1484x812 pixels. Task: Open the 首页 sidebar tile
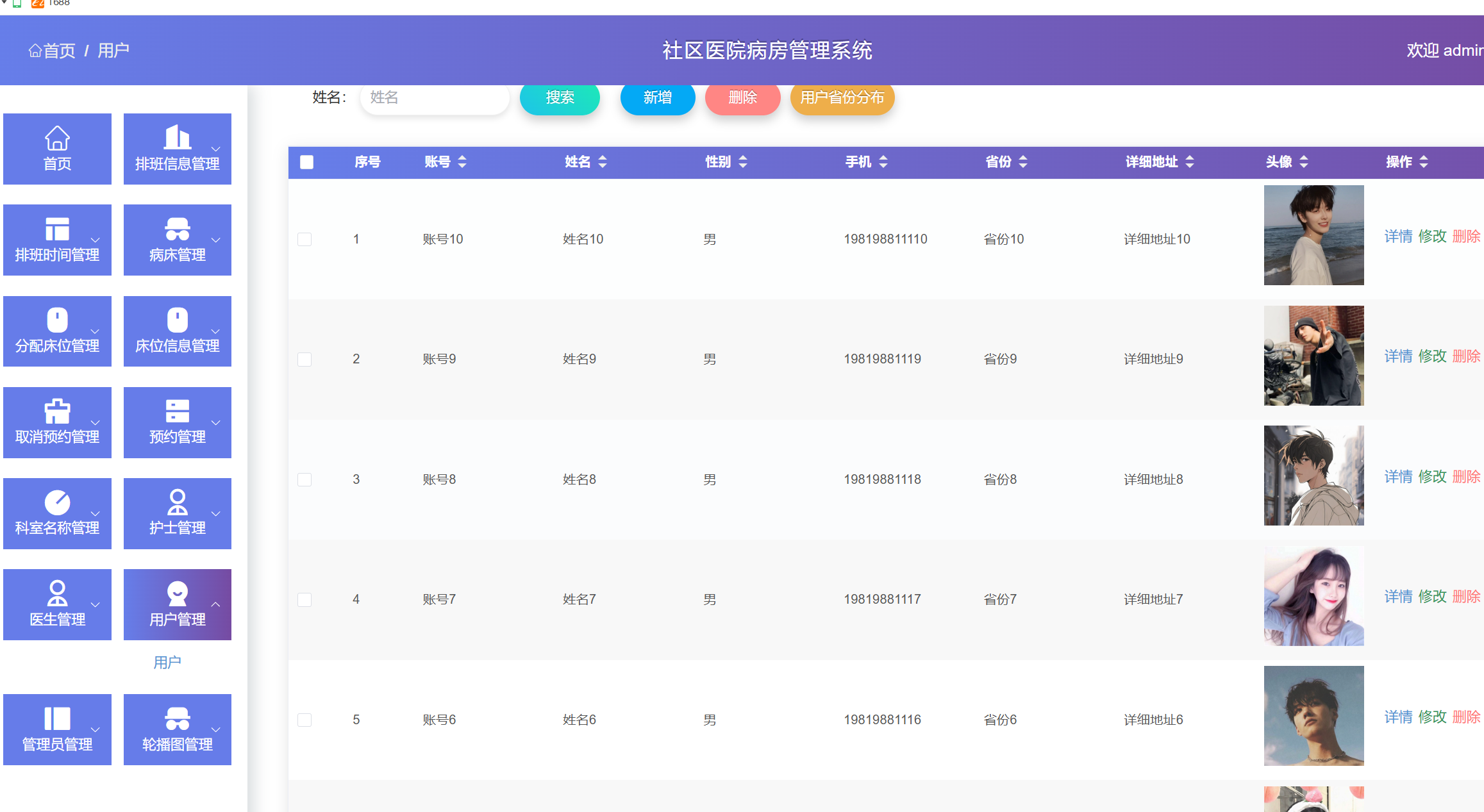pos(57,149)
